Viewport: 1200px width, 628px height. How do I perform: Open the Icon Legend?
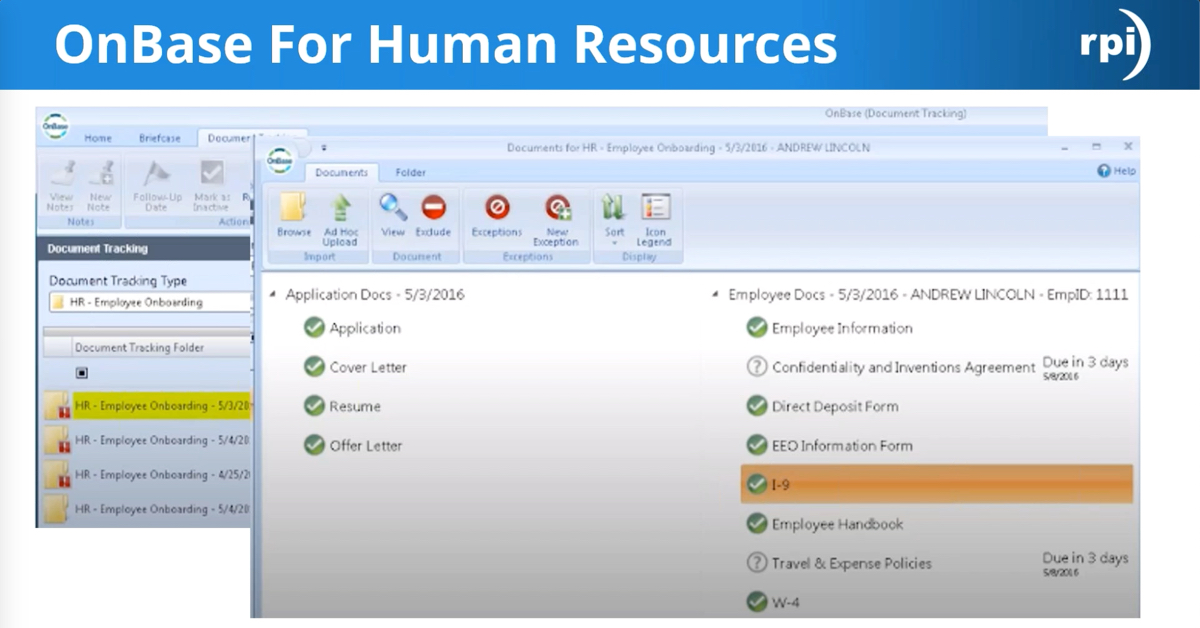655,214
